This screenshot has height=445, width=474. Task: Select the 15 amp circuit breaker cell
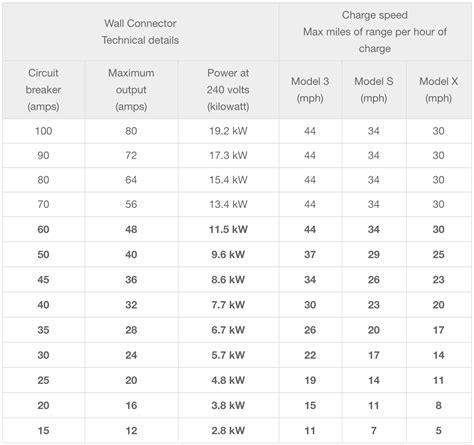click(43, 430)
